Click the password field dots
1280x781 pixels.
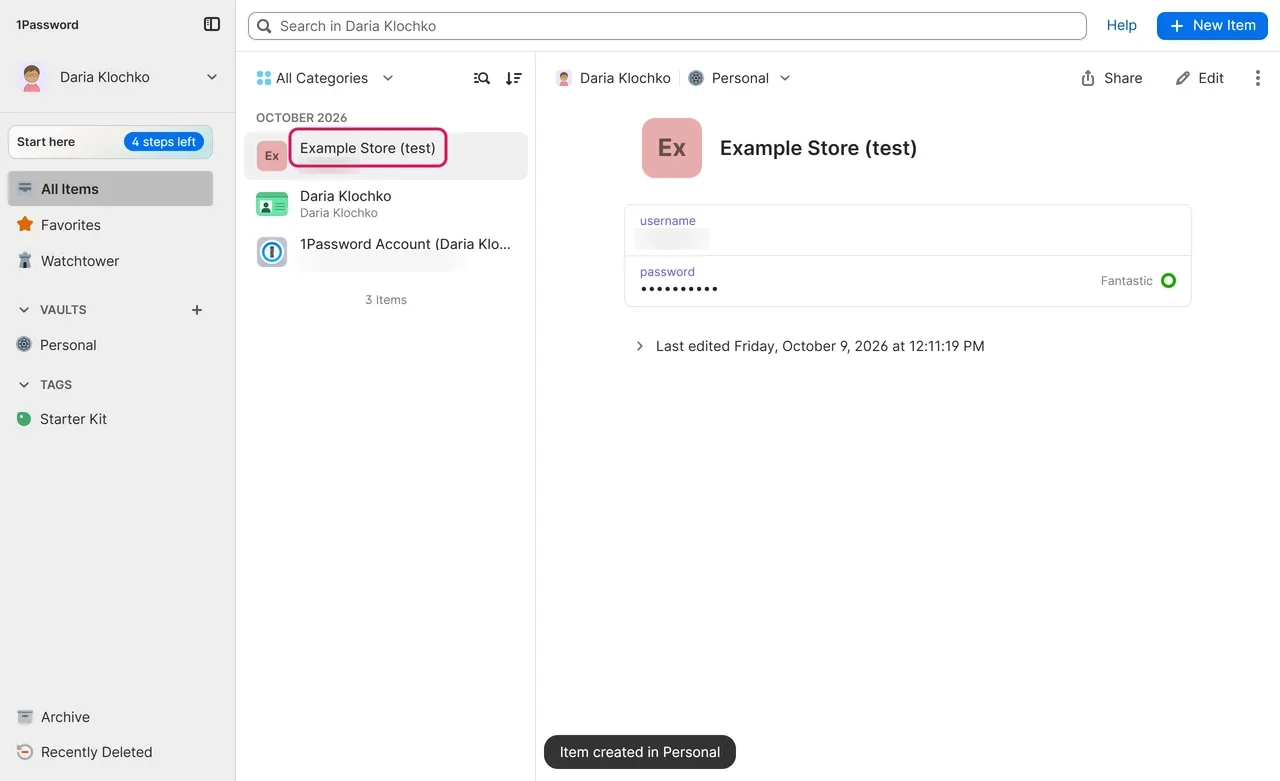pyautogui.click(x=679, y=289)
